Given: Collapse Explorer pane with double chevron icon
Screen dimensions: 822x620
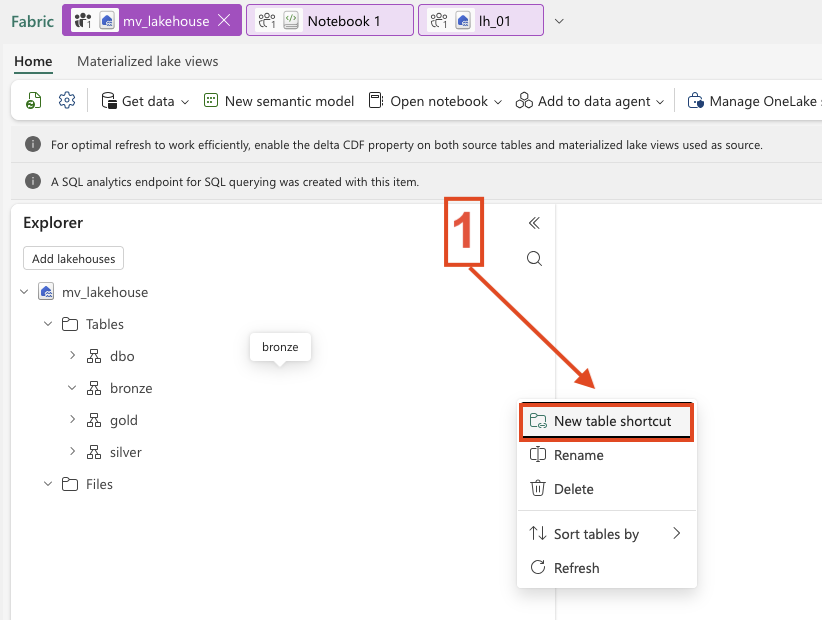Looking at the screenshot, I should click(x=534, y=223).
